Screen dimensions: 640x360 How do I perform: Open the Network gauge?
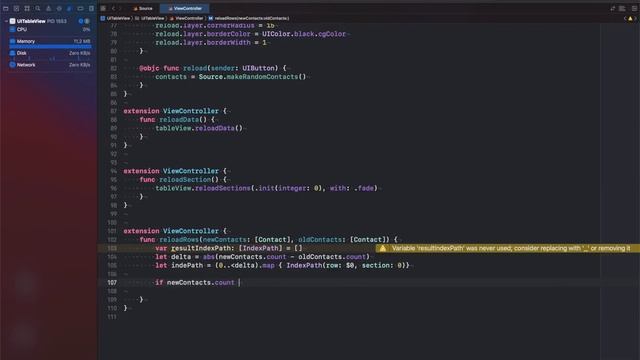[x=50, y=65]
